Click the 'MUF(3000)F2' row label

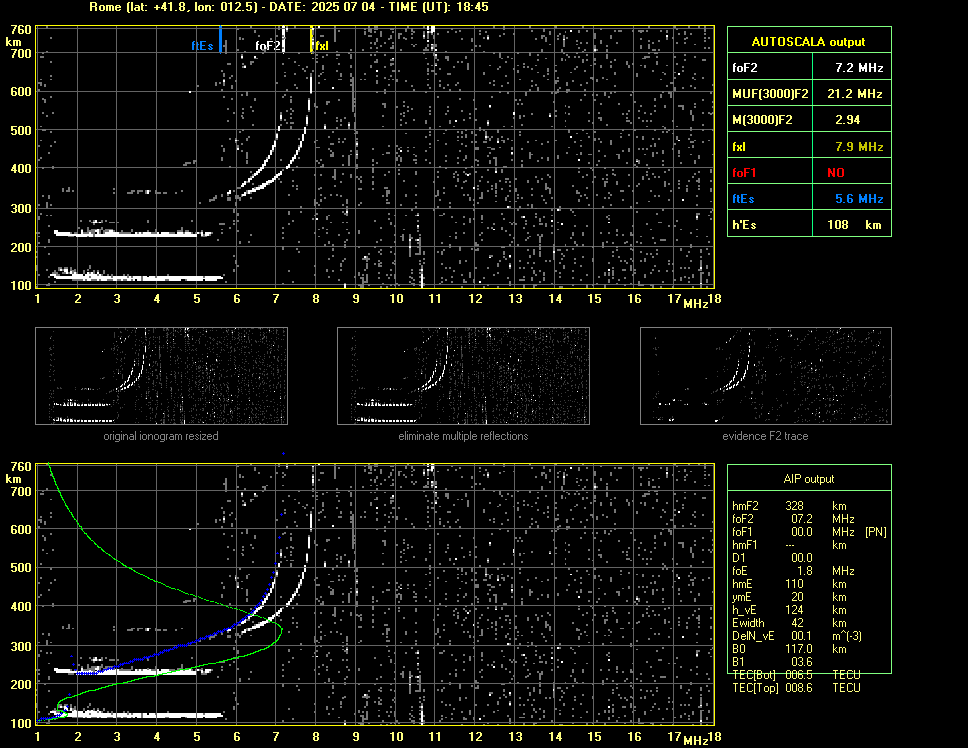pos(770,94)
